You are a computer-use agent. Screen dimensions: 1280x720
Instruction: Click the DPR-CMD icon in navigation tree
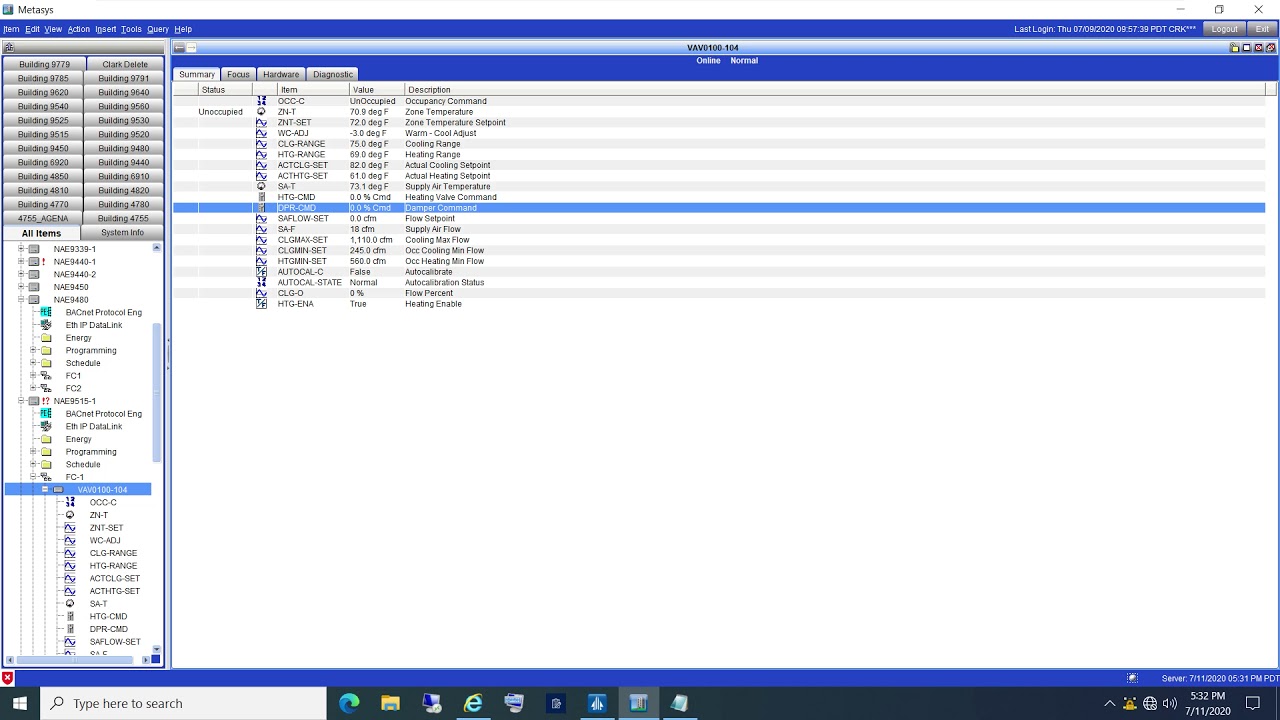pyautogui.click(x=70, y=629)
